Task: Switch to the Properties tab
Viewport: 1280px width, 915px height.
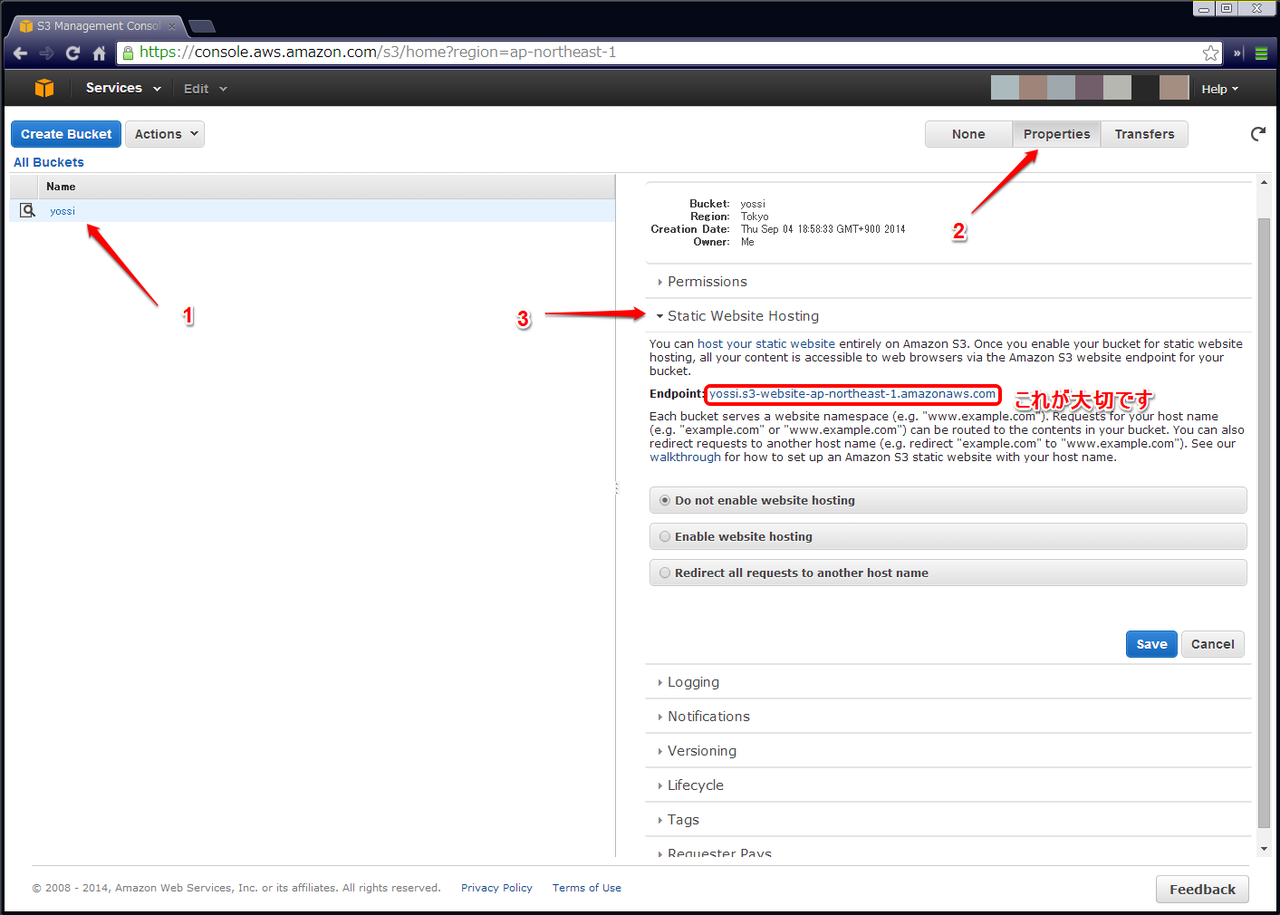Action: [1056, 134]
